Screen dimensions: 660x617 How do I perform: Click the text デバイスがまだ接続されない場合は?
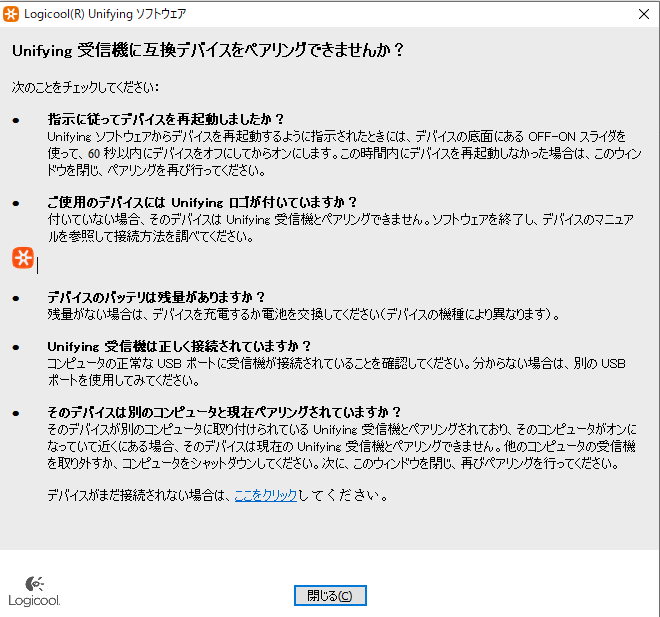coord(137,495)
